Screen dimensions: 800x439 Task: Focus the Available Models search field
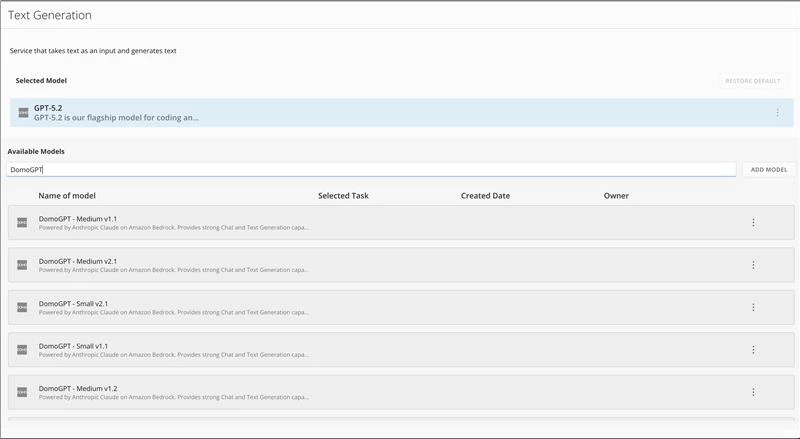click(x=371, y=169)
